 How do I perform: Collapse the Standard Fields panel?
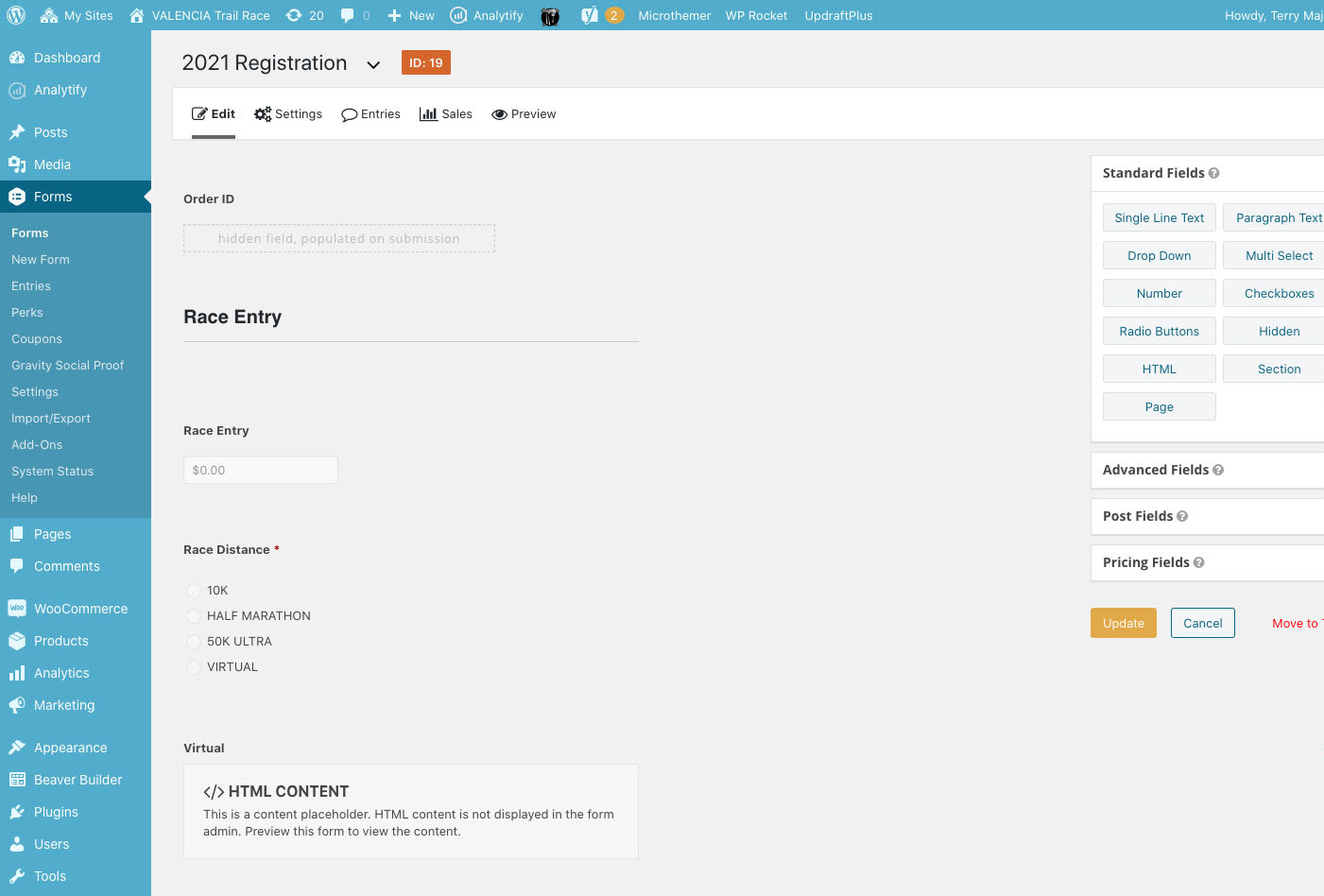pos(1207,173)
